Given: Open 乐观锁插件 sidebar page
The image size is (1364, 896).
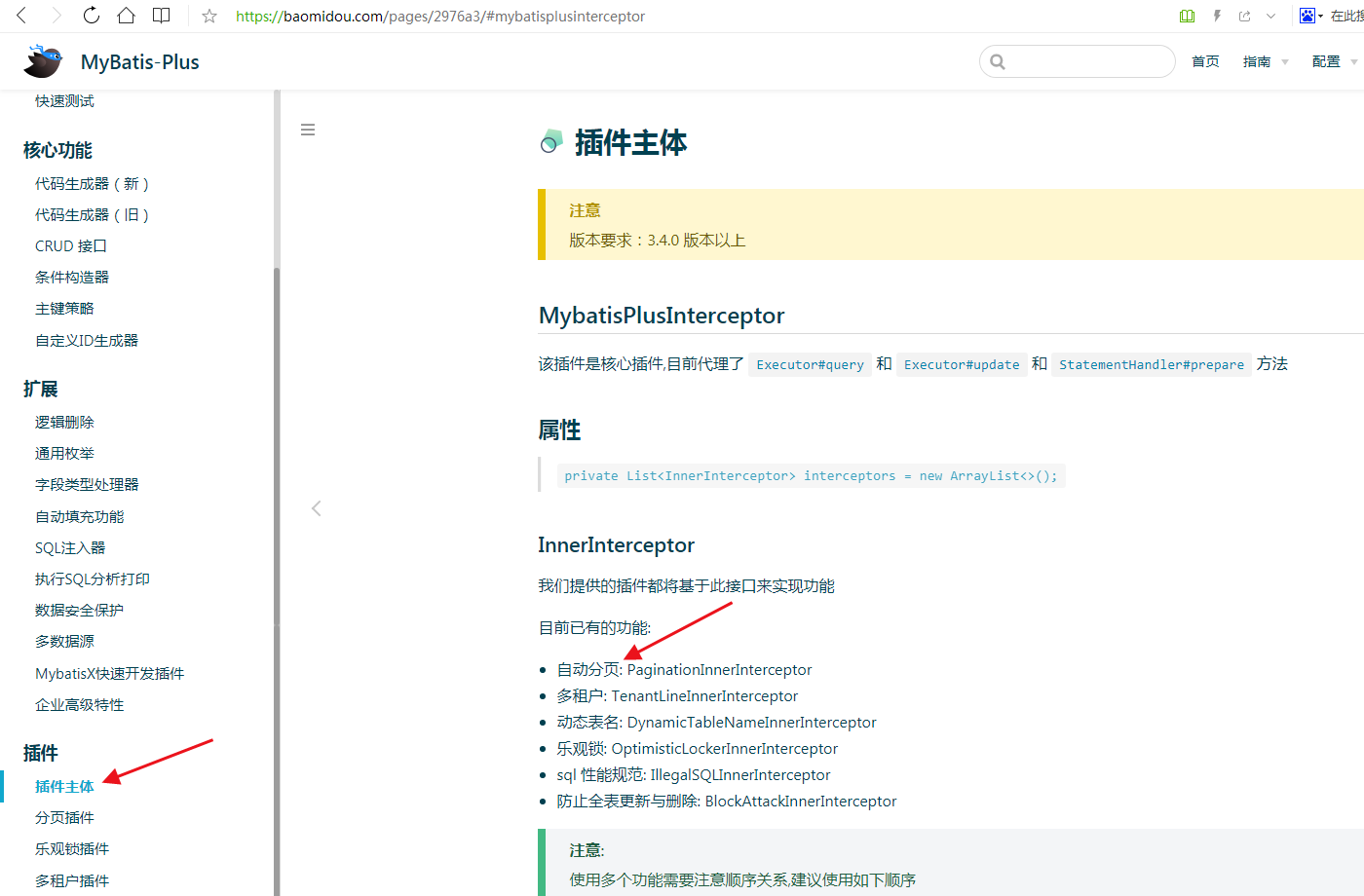Looking at the screenshot, I should tap(72, 849).
